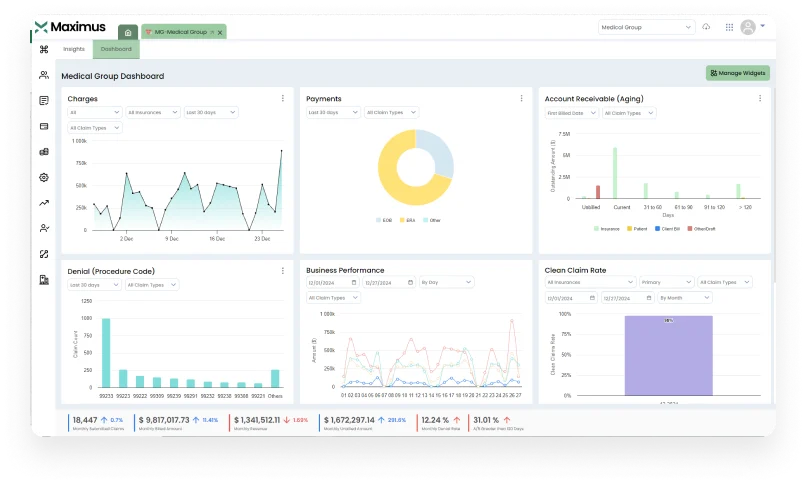
Task: Click the cloud download icon in the header
Action: pos(707,27)
